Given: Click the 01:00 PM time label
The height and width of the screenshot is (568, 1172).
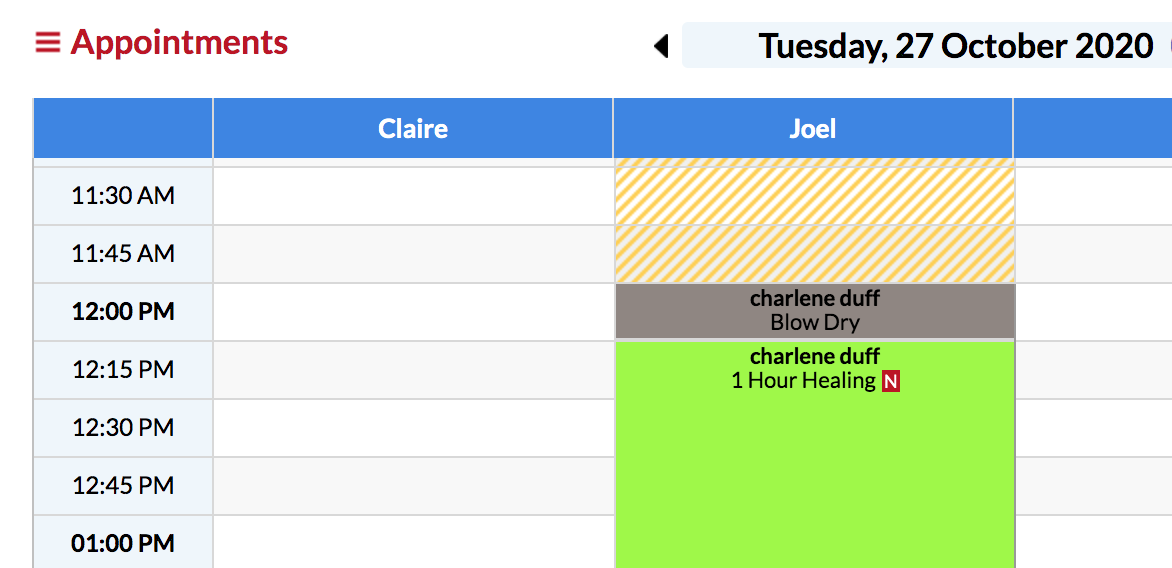Looking at the screenshot, I should tap(123, 543).
